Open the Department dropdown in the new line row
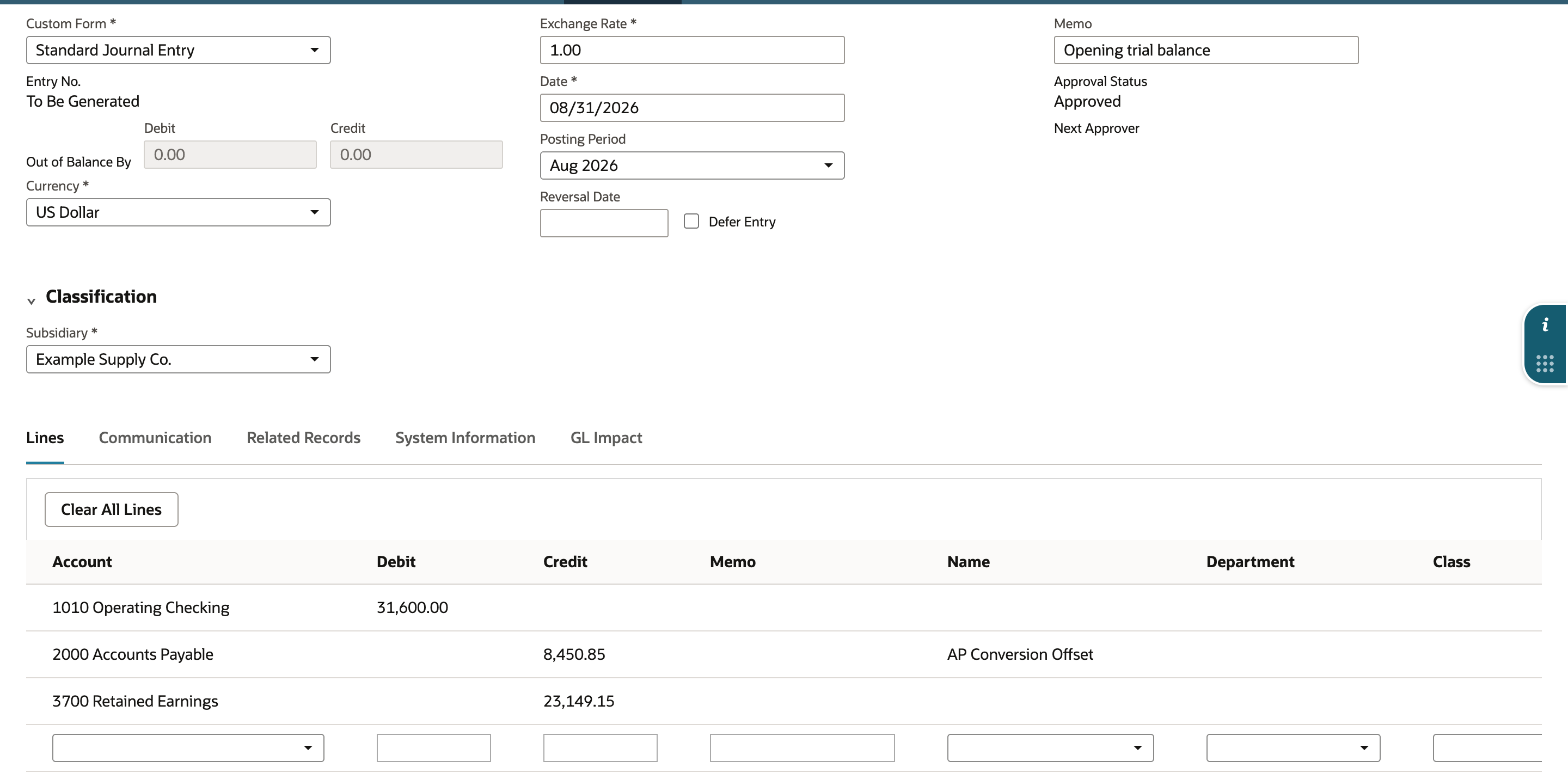Screen dimensions: 1568x773 coord(1293,747)
